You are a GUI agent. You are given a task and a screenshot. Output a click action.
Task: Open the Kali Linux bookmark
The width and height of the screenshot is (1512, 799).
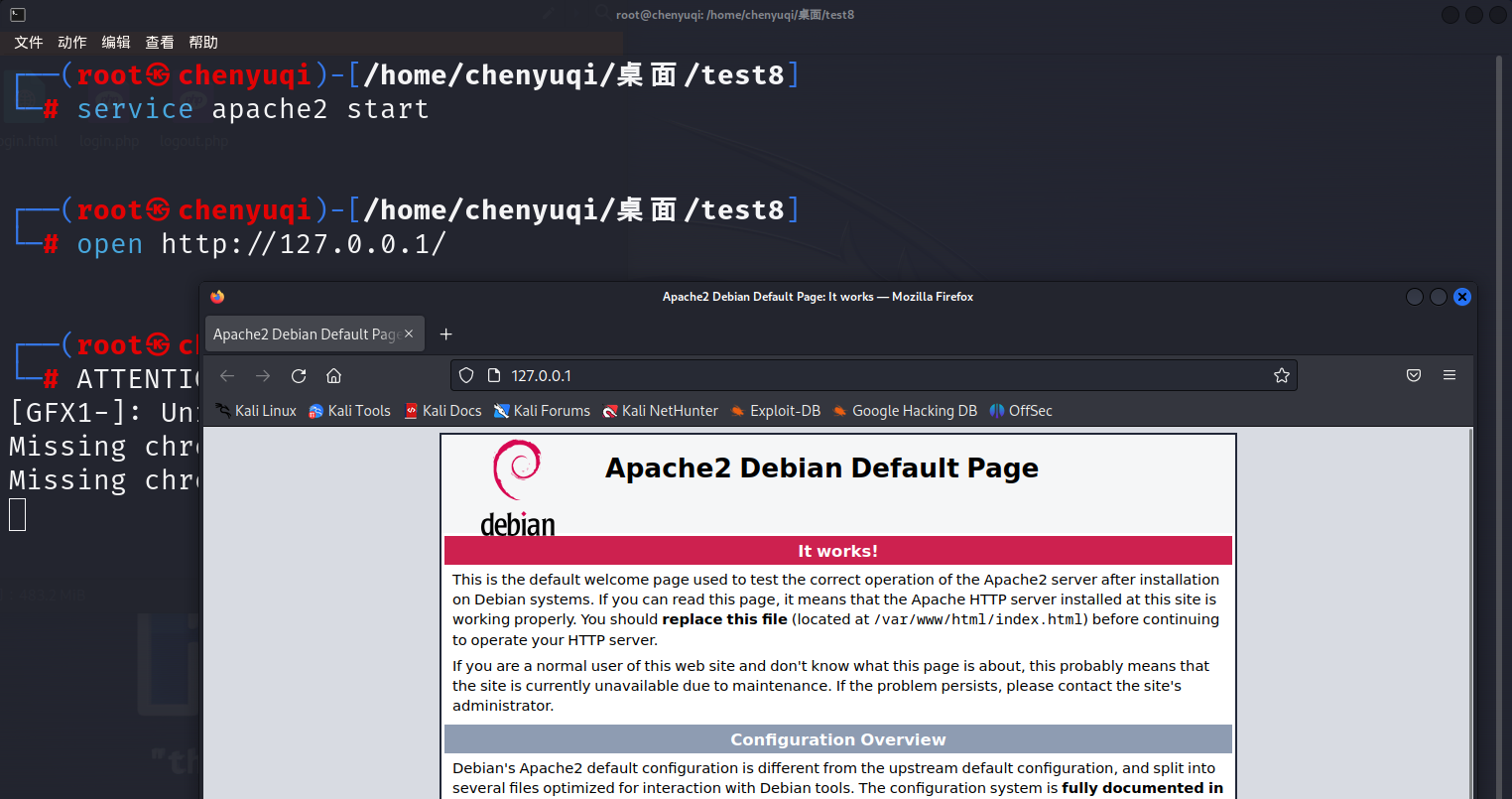tap(256, 411)
